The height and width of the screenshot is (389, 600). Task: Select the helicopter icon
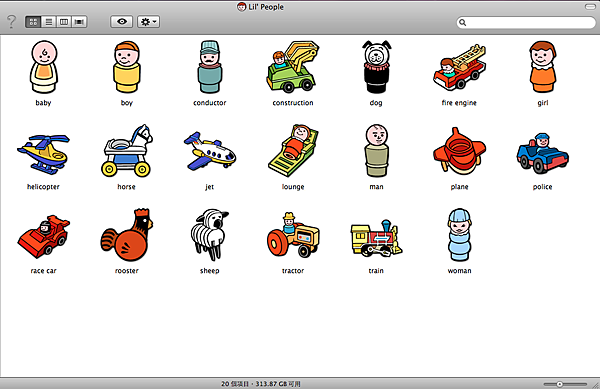coord(43,154)
